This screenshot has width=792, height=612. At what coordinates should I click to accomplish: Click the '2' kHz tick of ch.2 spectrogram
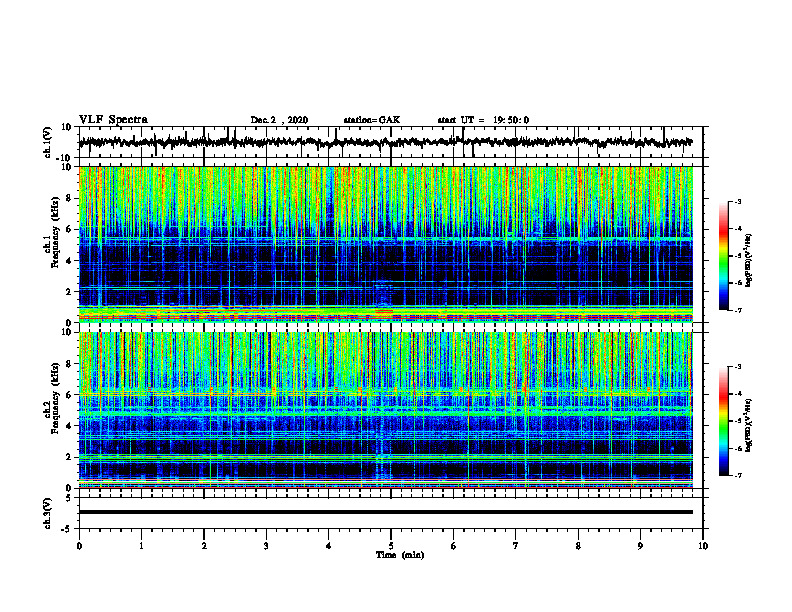pyautogui.click(x=71, y=457)
